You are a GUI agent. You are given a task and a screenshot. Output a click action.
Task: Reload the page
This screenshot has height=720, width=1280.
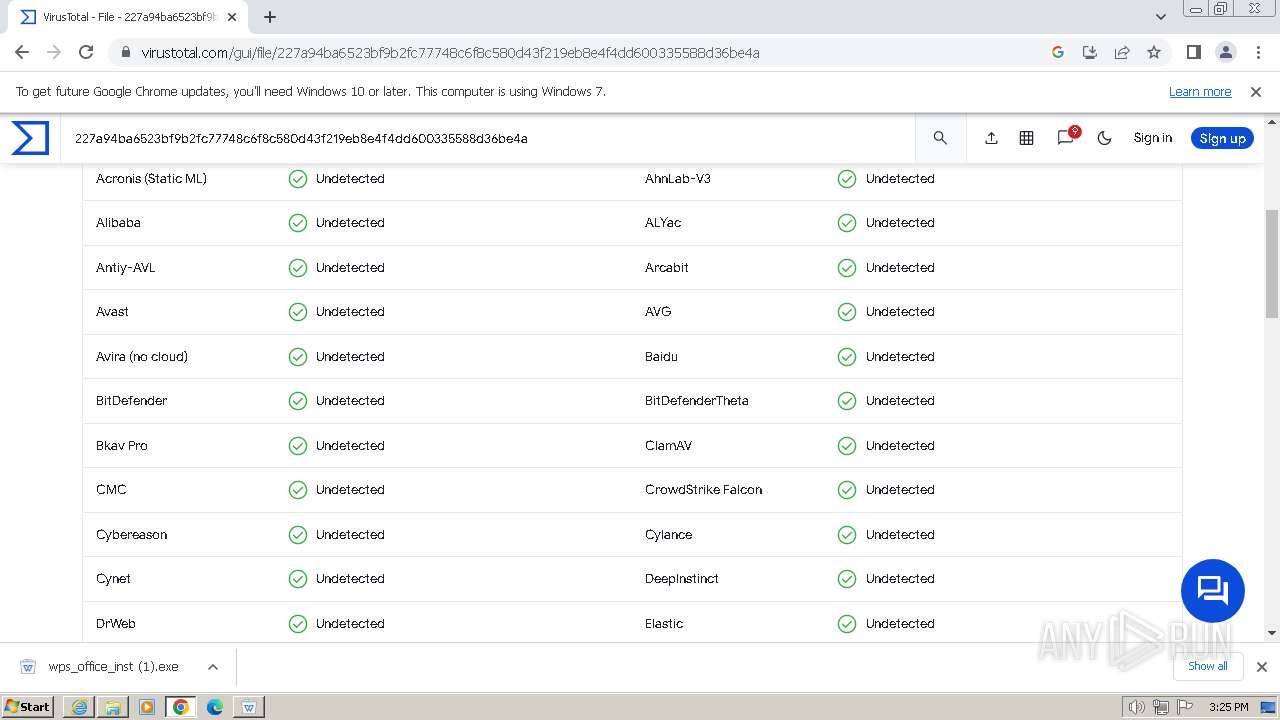pos(86,52)
